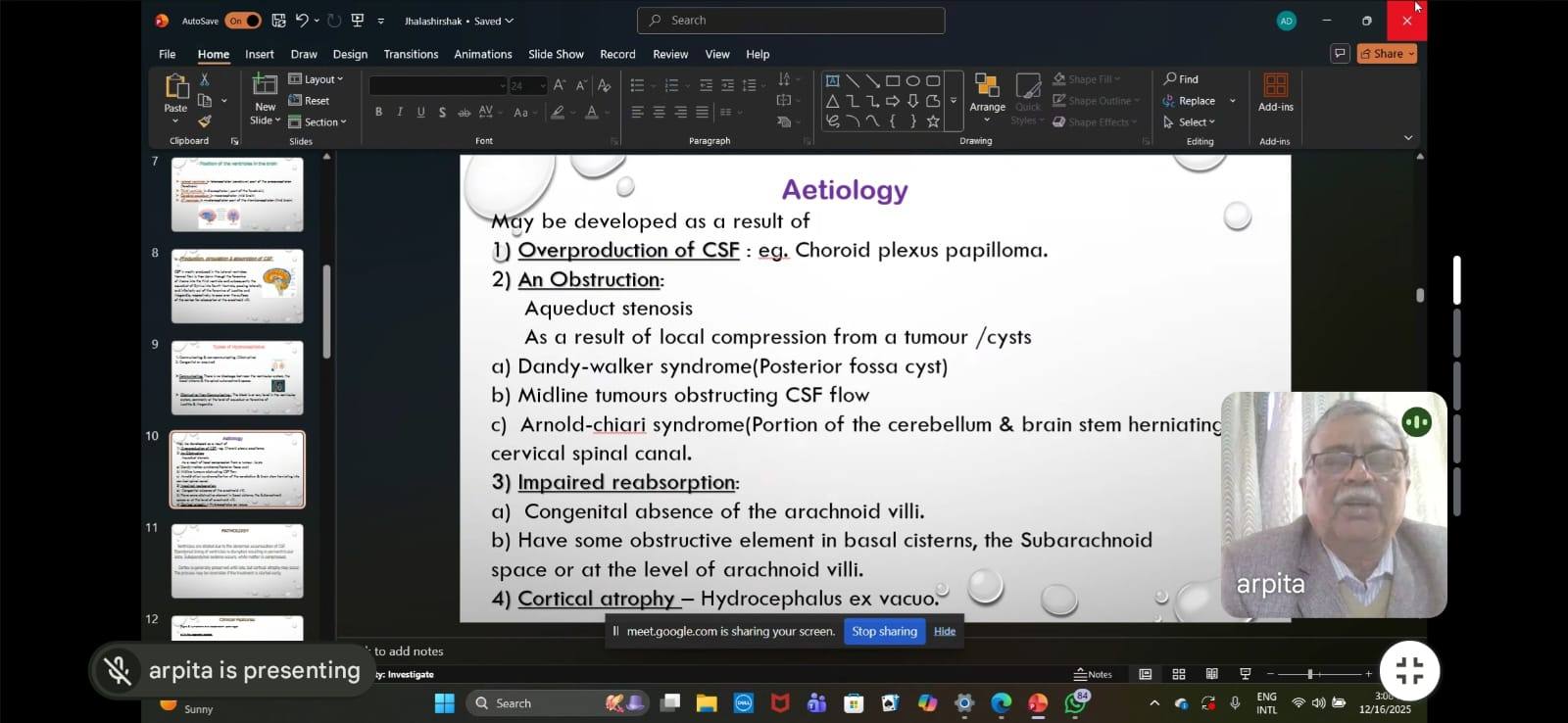The image size is (1568, 723).
Task: Click the Hide link on sharing bar
Action: 945,632
